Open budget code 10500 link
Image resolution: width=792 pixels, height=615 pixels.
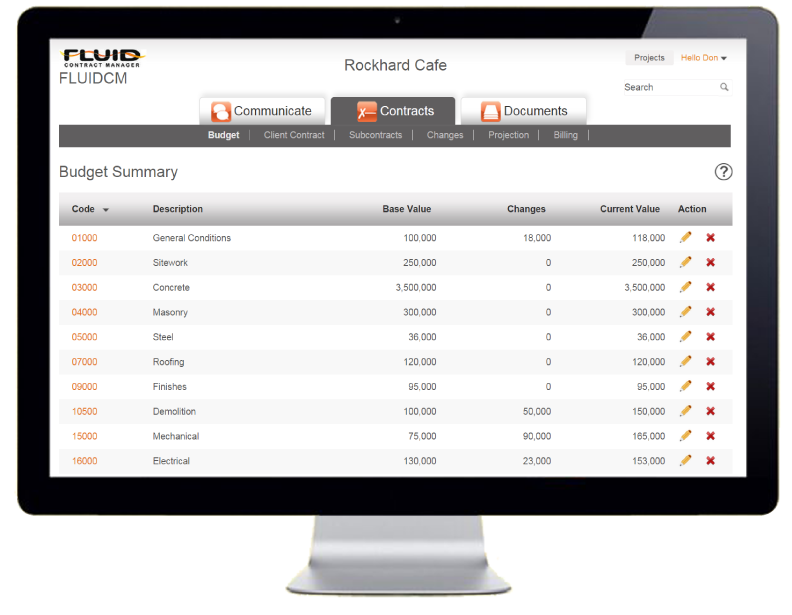(84, 411)
